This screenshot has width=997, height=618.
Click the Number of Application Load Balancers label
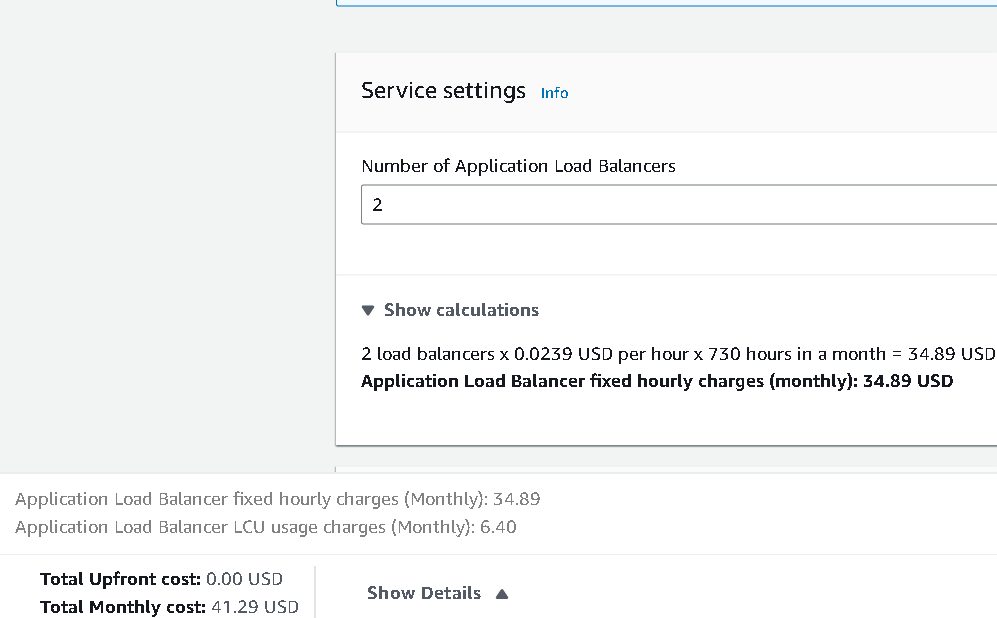(518, 166)
